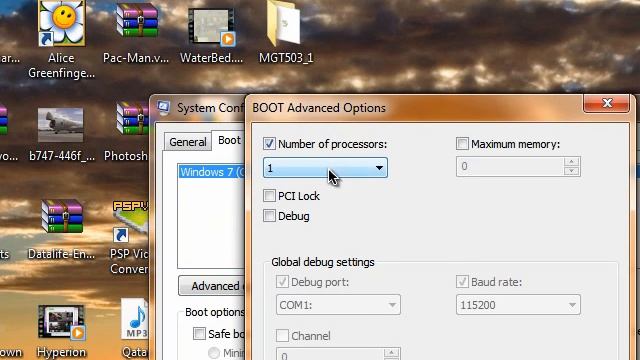Enable Safe boot in System Configuration
The width and height of the screenshot is (640, 360).
199,333
